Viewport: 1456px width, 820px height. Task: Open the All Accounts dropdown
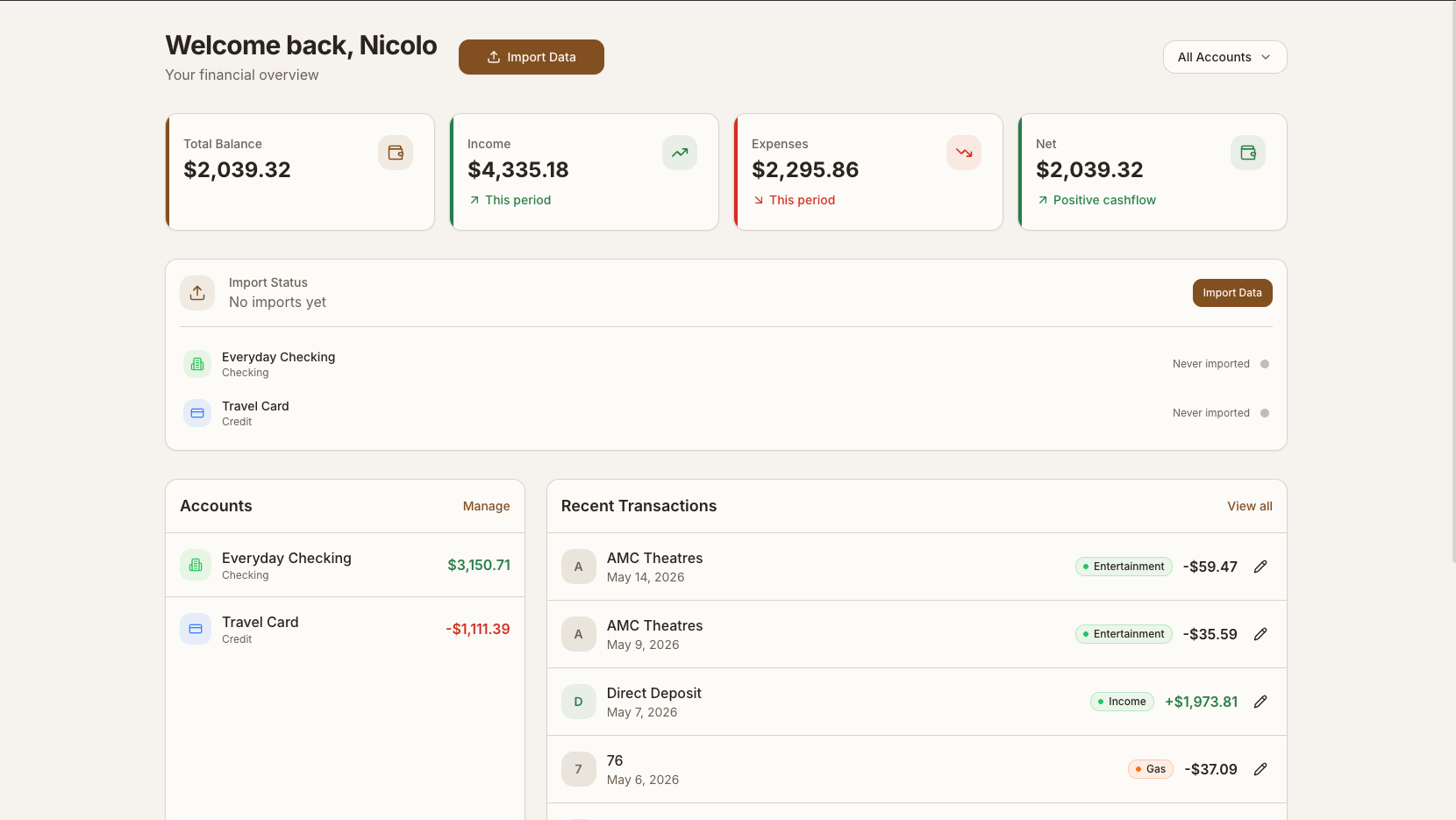(x=1224, y=57)
